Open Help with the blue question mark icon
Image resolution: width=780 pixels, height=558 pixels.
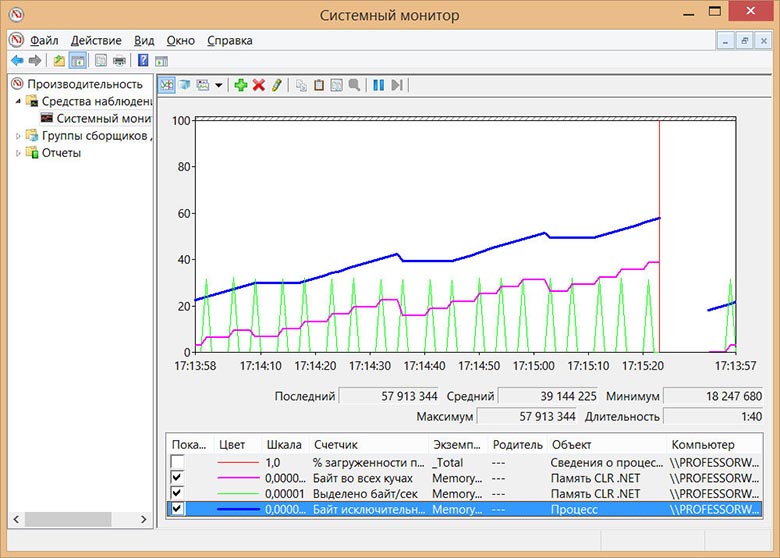[143, 60]
